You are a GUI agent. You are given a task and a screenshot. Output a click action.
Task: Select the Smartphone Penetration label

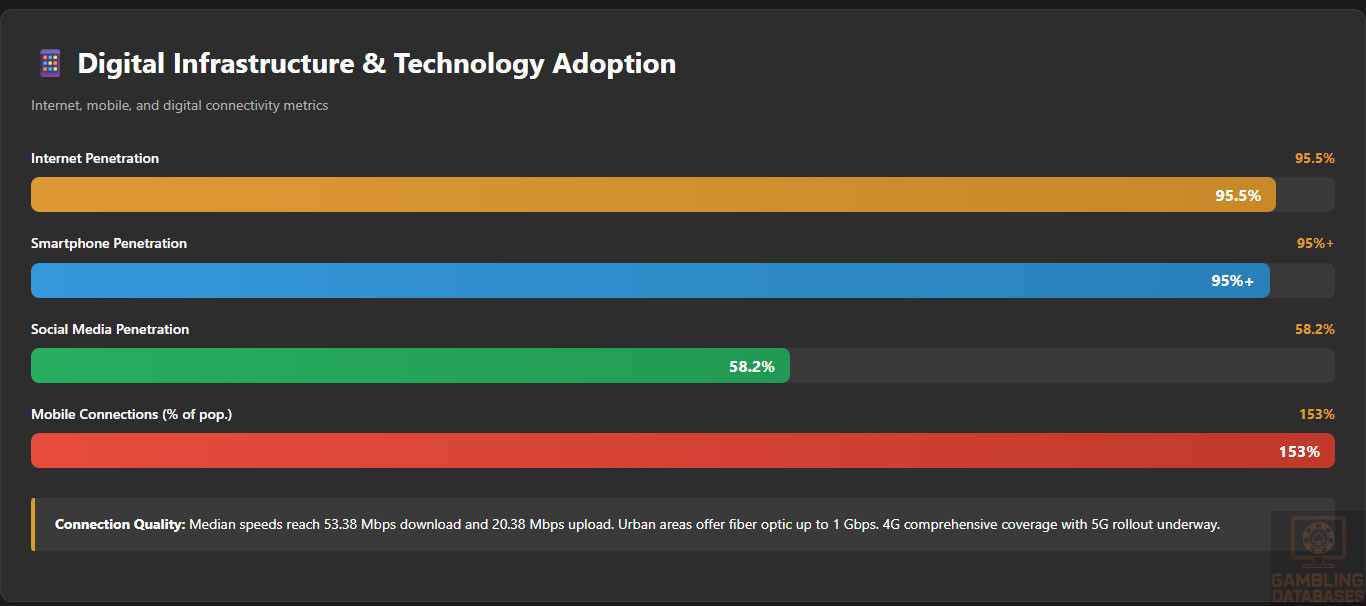[109, 243]
